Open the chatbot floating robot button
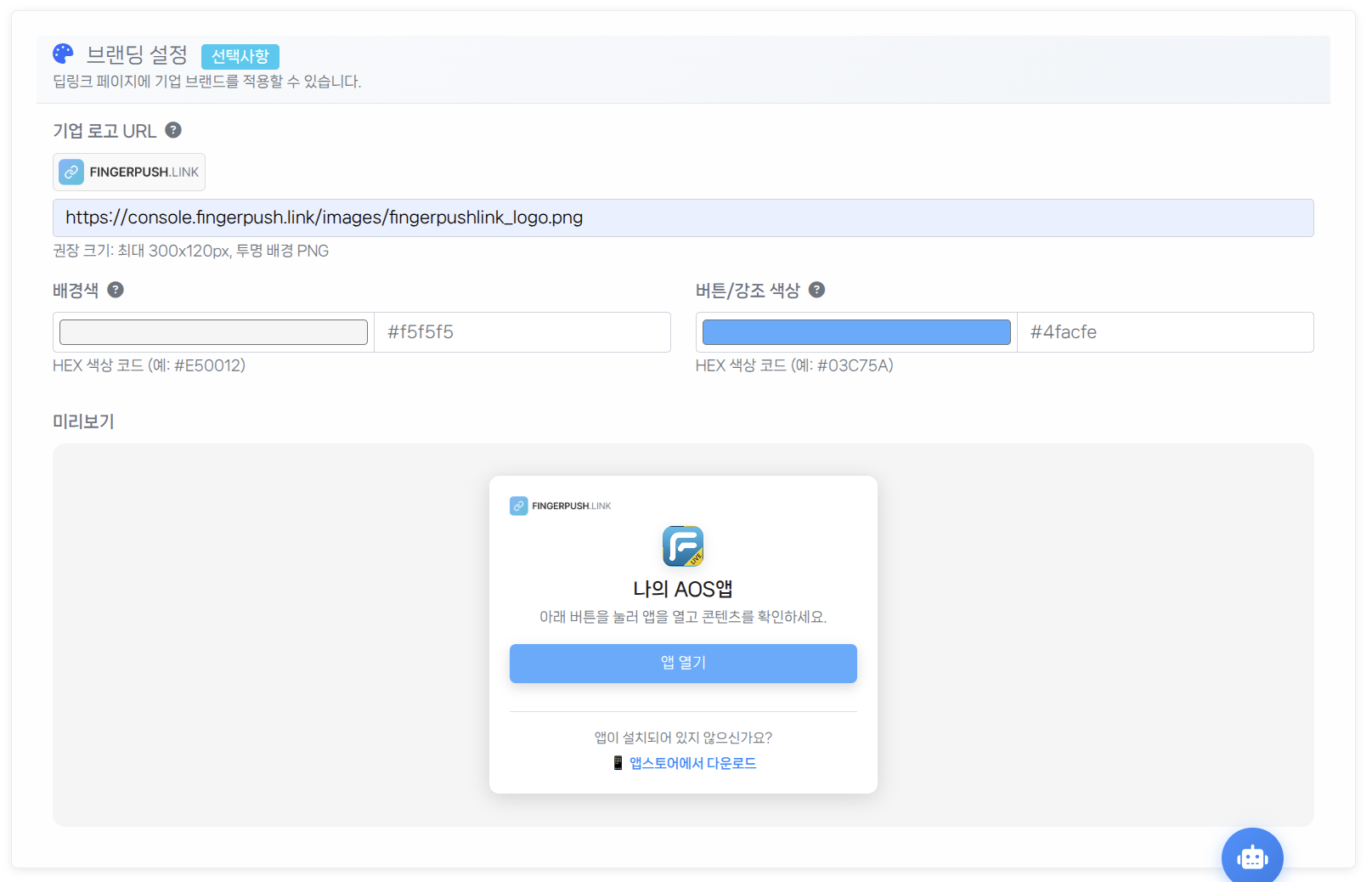Screen dimensions: 1372x882 click(1251, 857)
